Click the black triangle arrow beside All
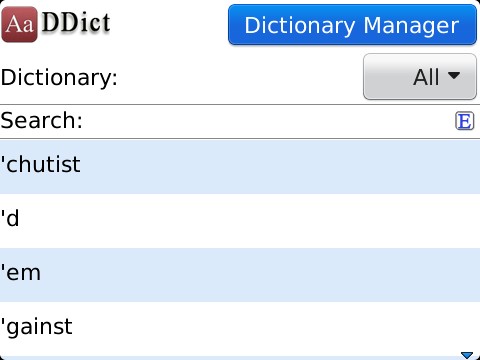Viewport: 480px width, 360px height. click(x=454, y=76)
